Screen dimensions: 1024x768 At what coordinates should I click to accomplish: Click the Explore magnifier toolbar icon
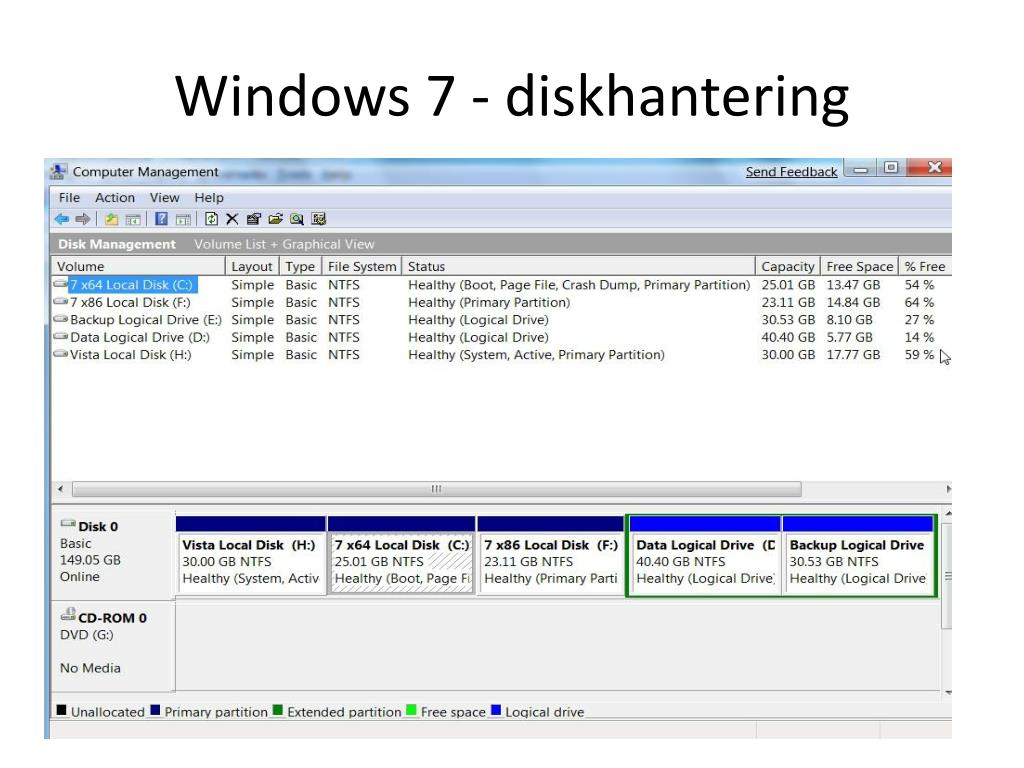(297, 219)
